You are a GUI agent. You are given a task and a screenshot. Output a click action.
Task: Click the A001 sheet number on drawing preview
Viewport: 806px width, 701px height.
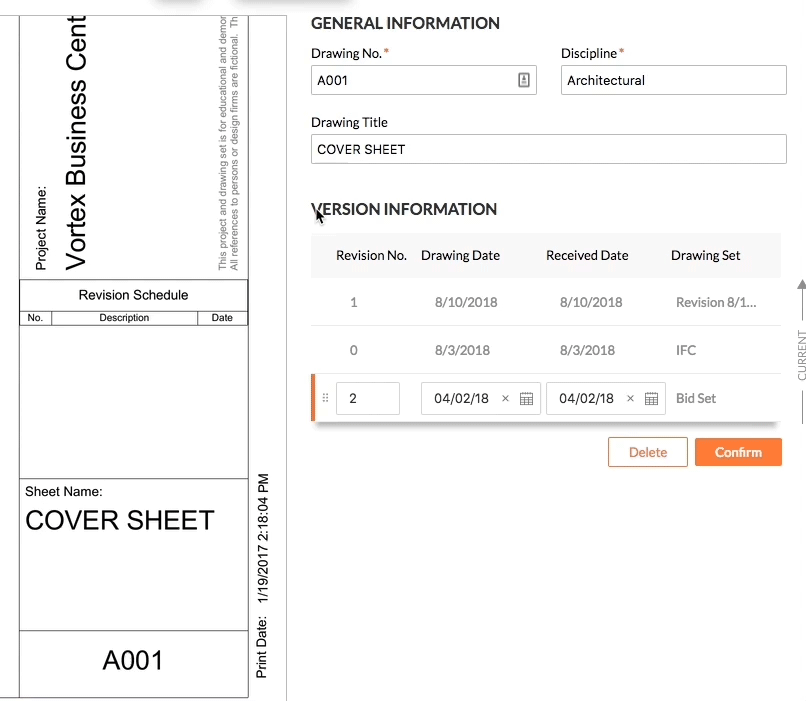click(x=133, y=660)
